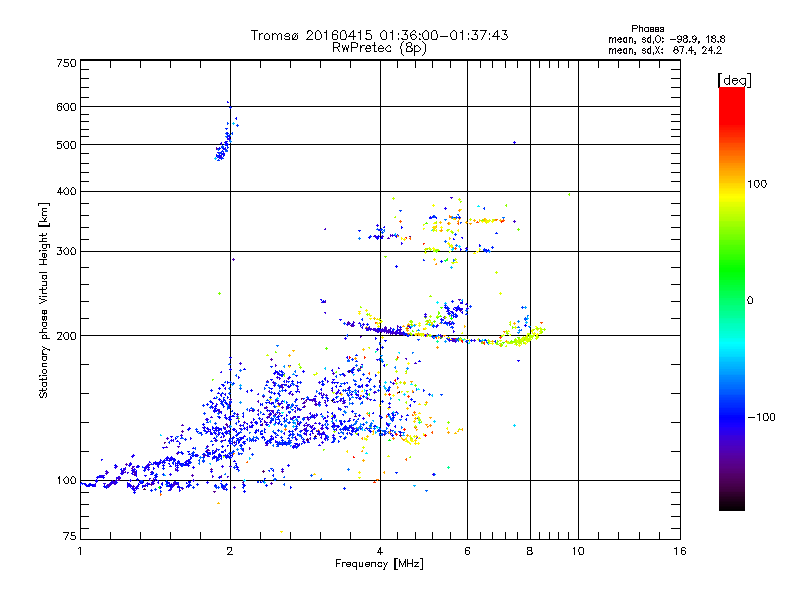800x600 pixels.
Task: Click the '[deg]' colorbar unit label
Action: click(x=734, y=80)
